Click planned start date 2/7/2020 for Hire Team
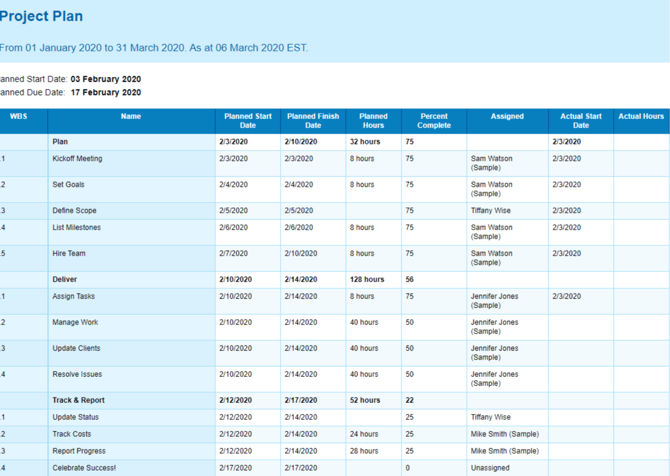Viewport: 670px width, 476px height. pos(233,253)
